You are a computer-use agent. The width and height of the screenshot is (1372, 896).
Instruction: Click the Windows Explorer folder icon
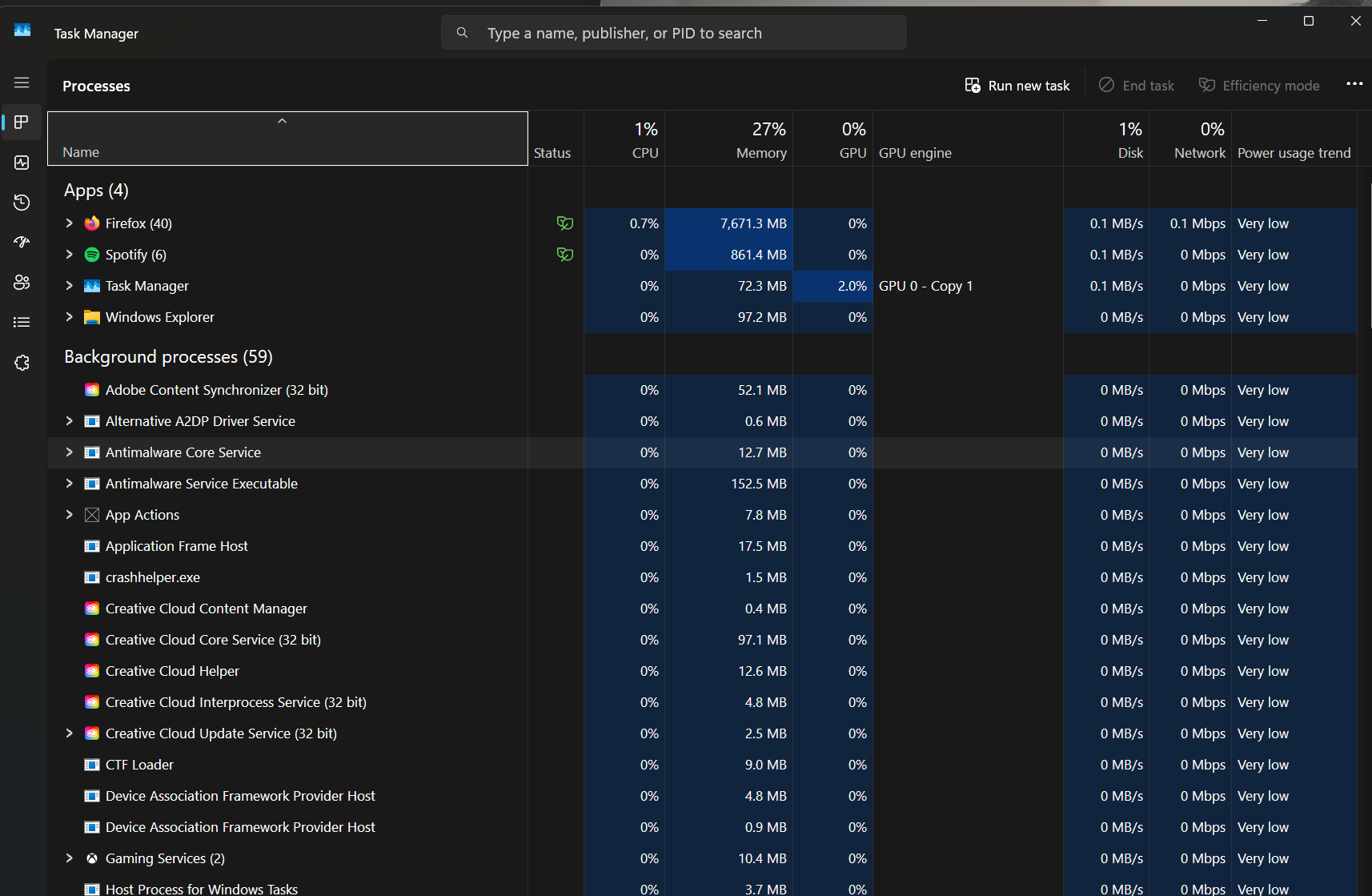[x=92, y=317]
